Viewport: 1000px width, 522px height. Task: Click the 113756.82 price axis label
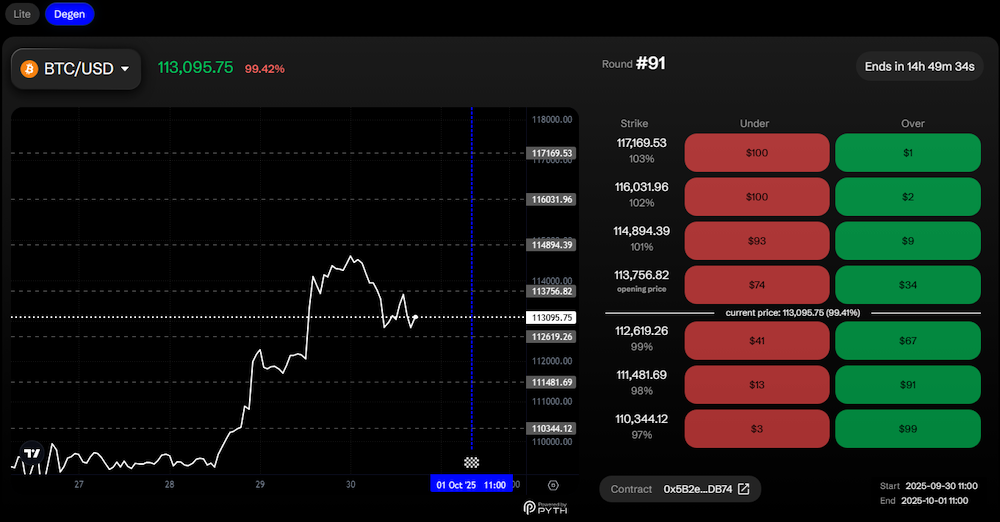[552, 291]
